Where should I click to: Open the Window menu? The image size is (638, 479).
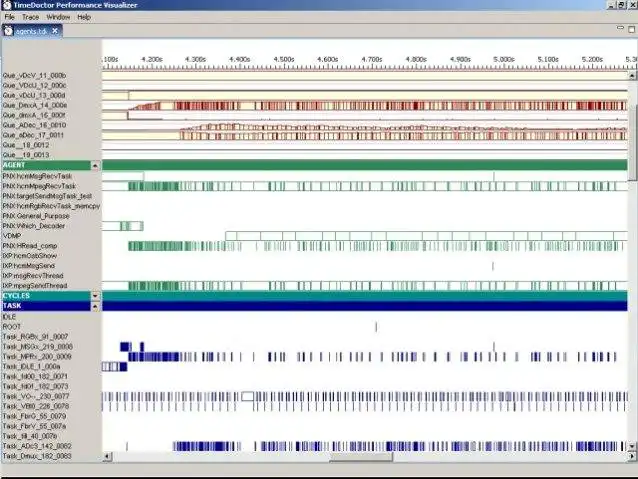tap(58, 17)
